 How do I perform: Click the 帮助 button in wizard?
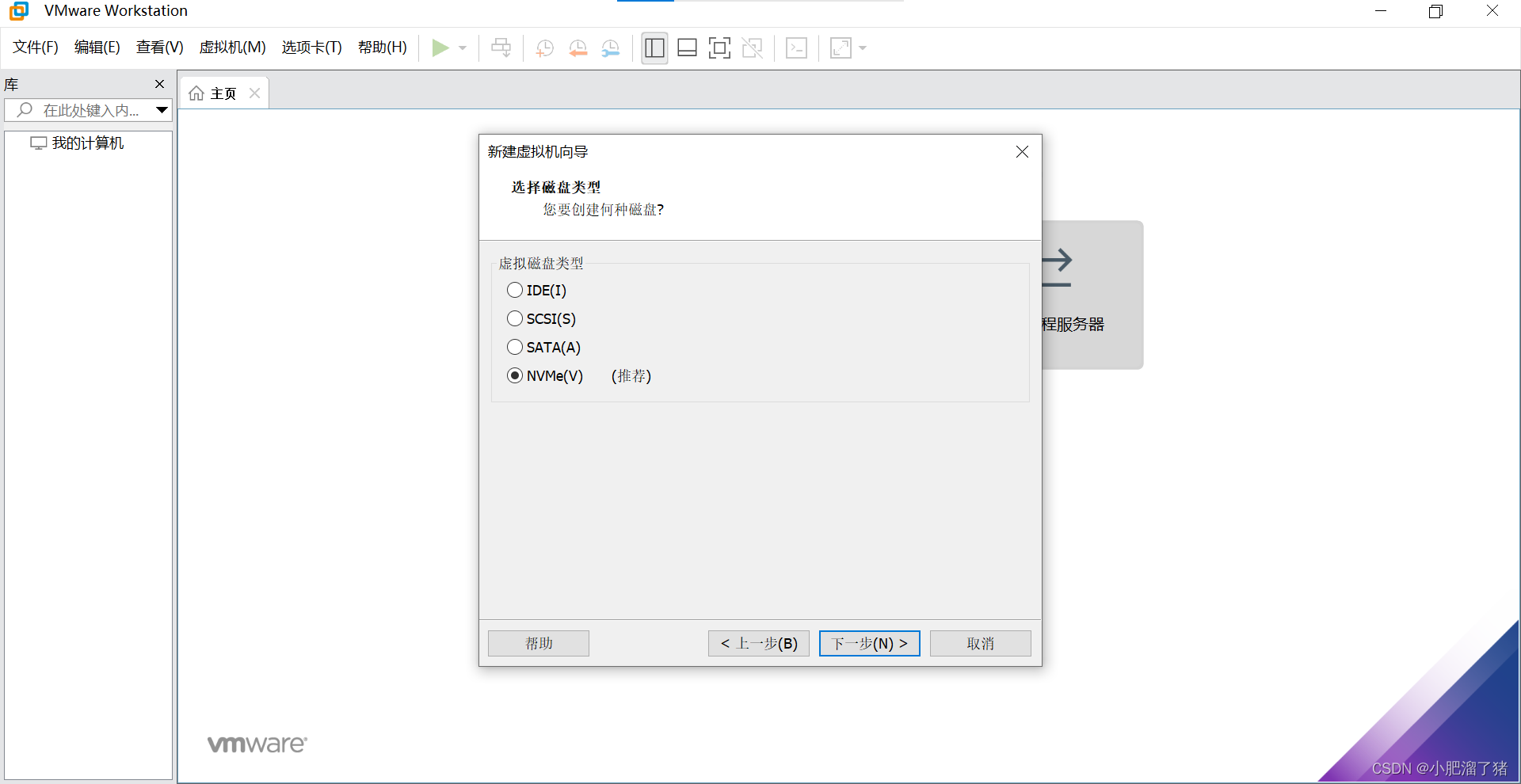coord(539,644)
